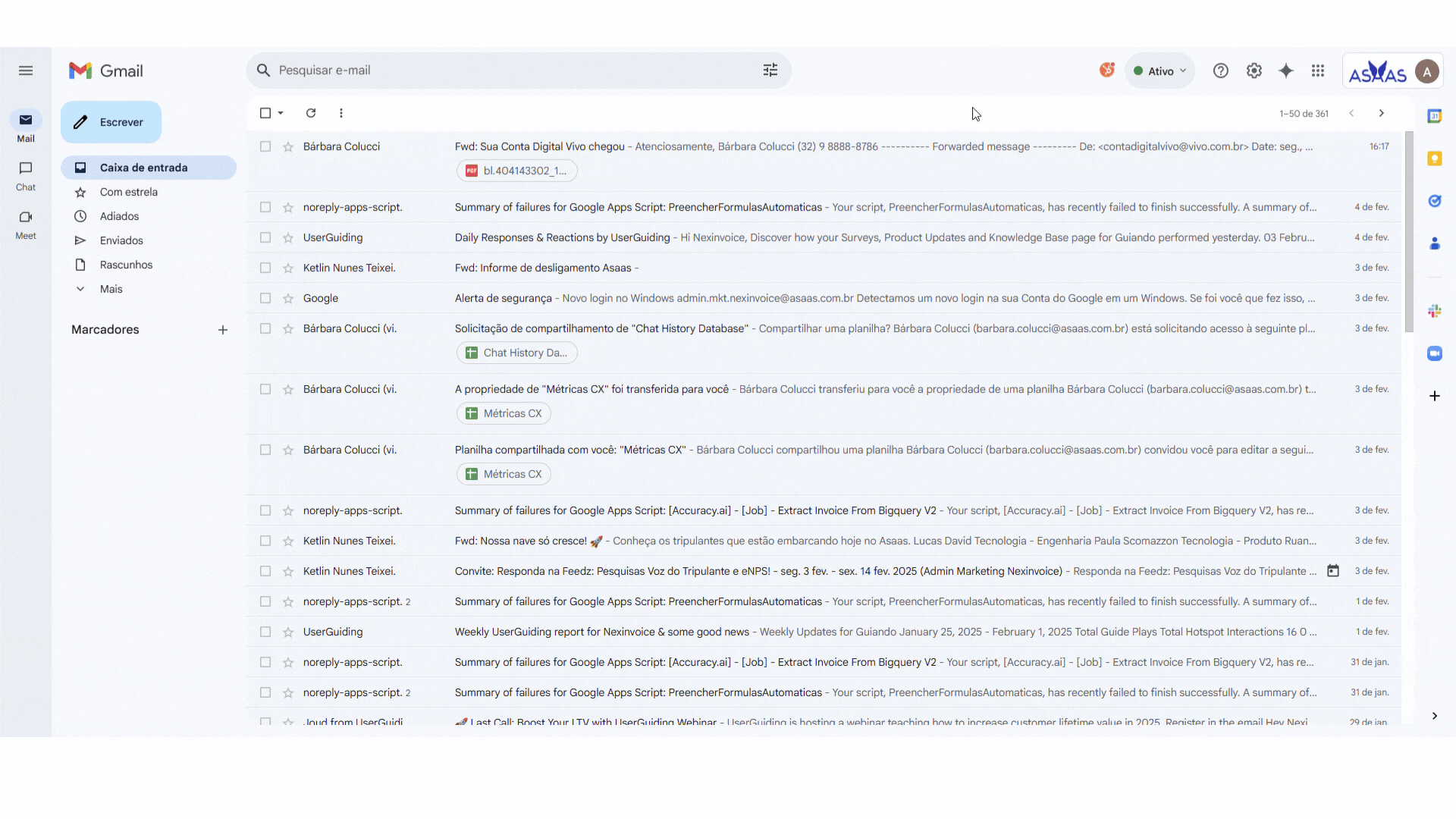Image resolution: width=1456 pixels, height=819 pixels.
Task: Check the Daily Responses UserGuiding email
Action: tap(265, 237)
